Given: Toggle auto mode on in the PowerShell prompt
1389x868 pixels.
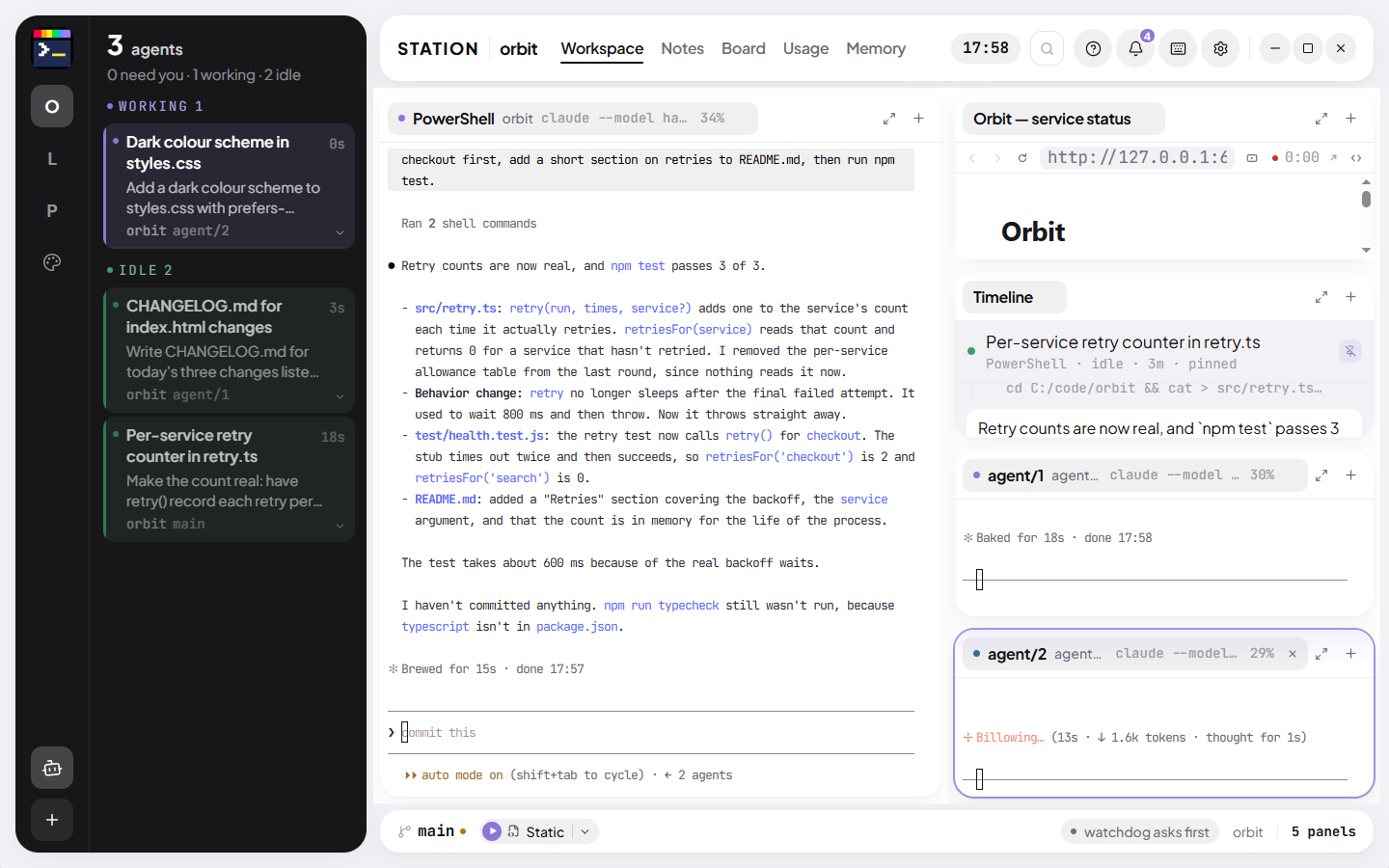Looking at the screenshot, I should point(524,774).
